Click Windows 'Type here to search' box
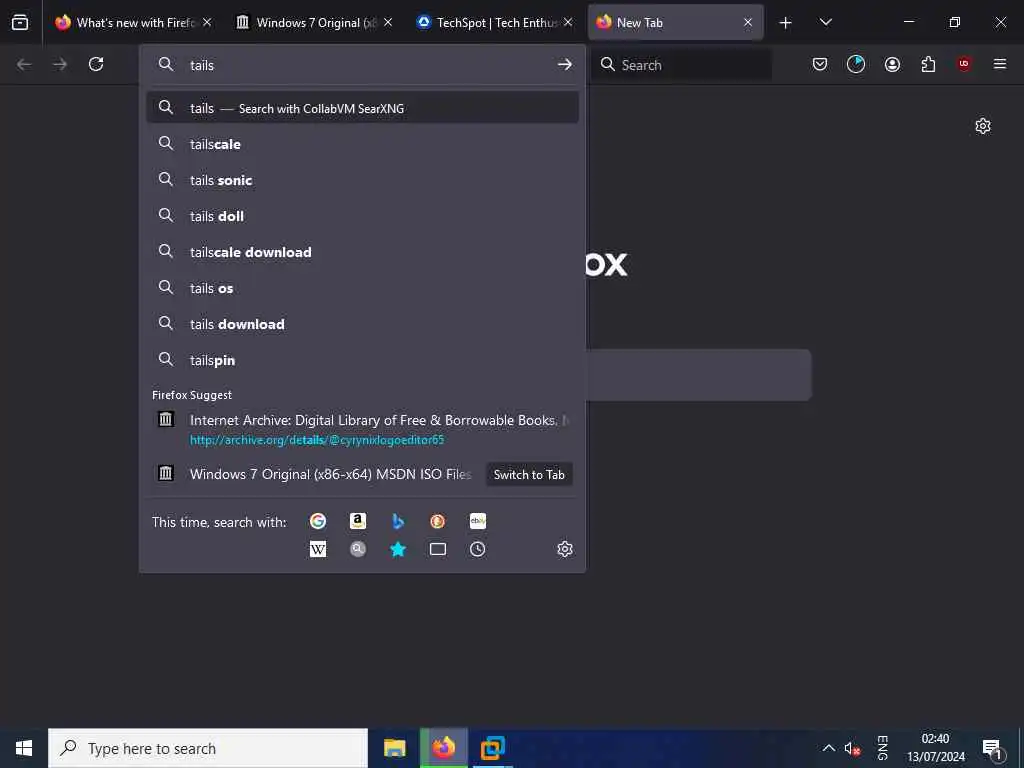 point(208,748)
